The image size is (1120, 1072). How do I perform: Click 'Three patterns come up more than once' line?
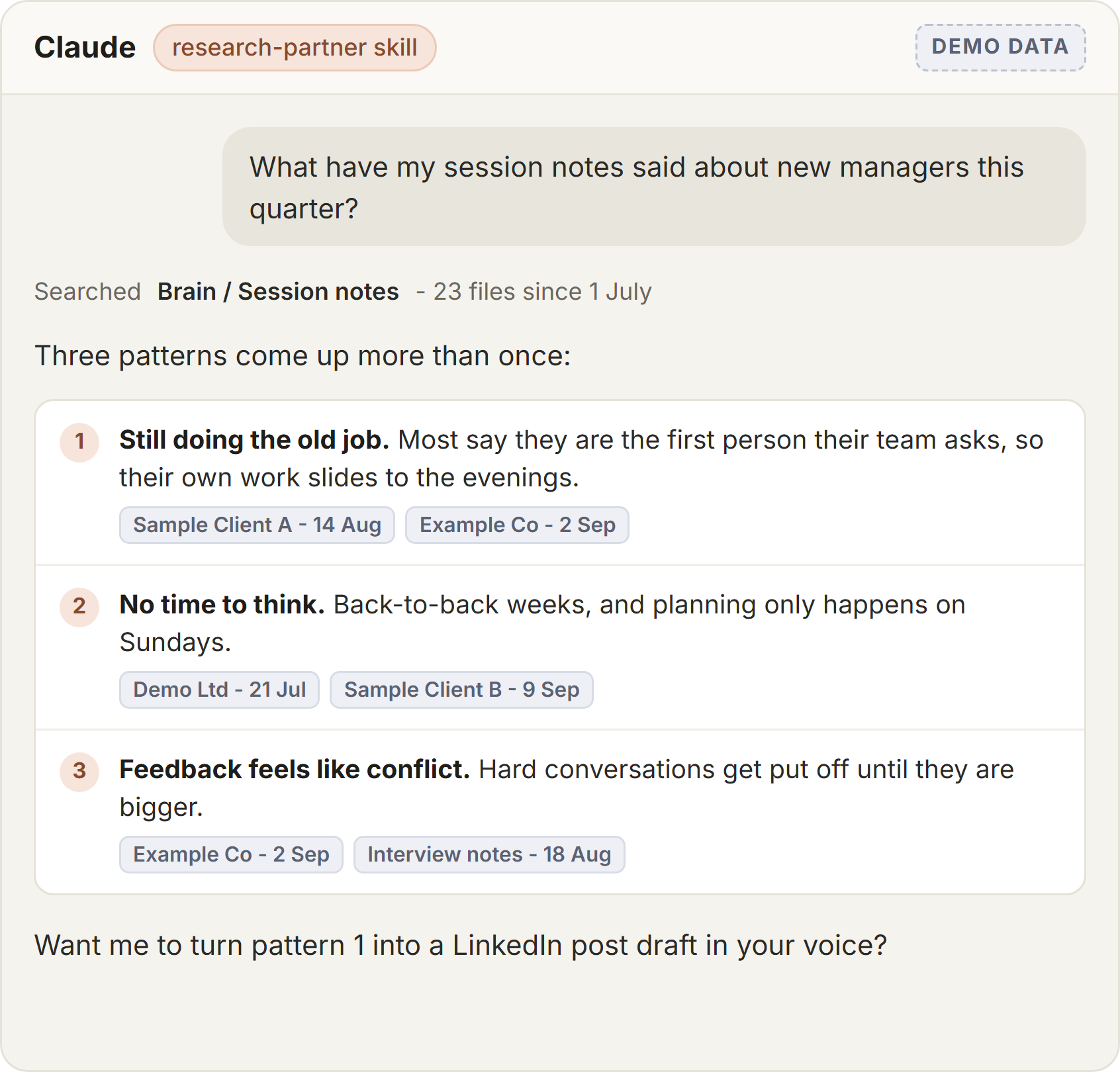tap(303, 356)
